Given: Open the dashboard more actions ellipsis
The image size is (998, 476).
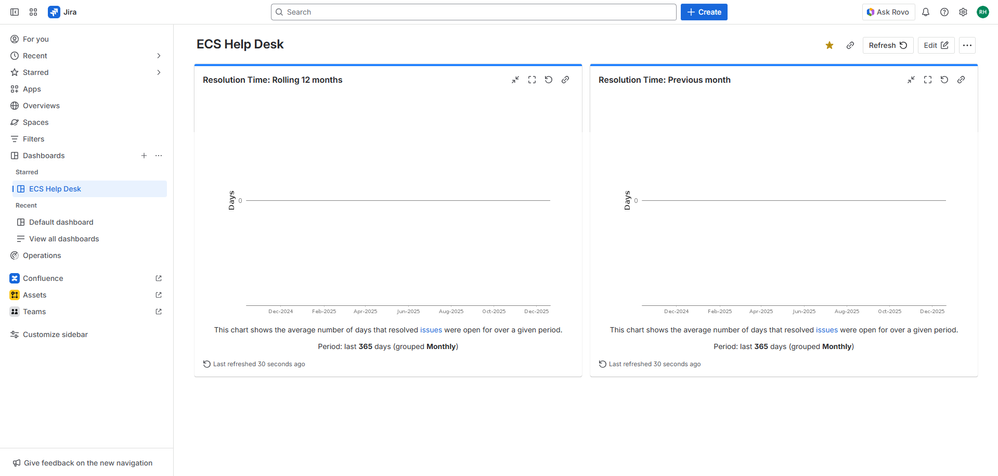Looking at the screenshot, I should point(967,45).
